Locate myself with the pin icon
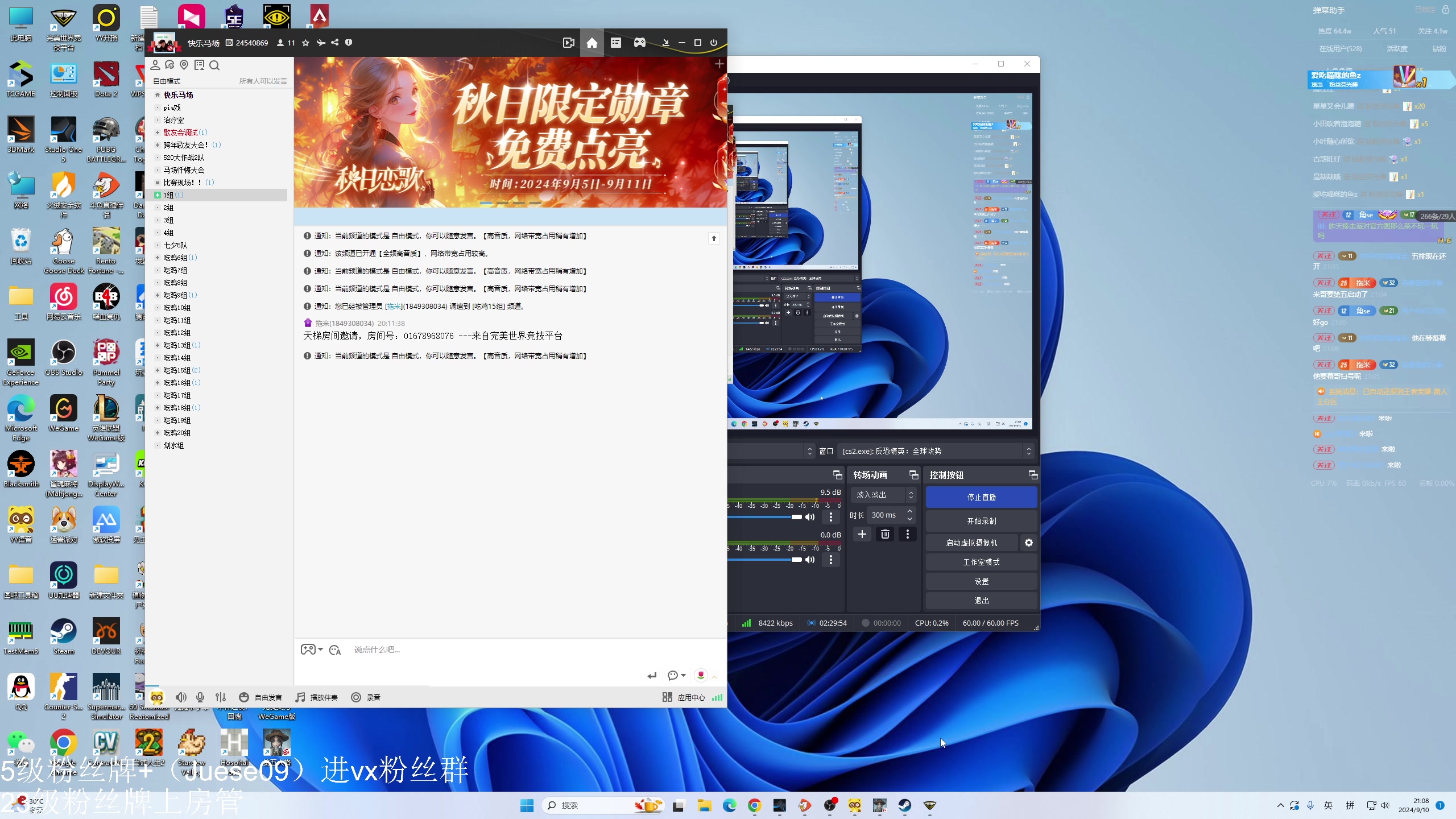 click(184, 65)
